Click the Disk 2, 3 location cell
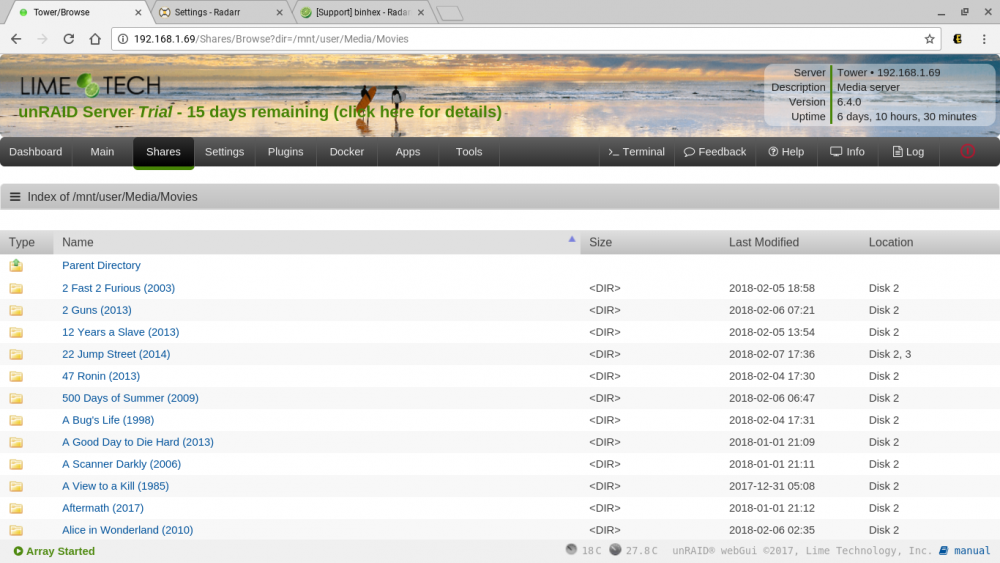Image resolution: width=1000 pixels, height=563 pixels. click(x=890, y=355)
